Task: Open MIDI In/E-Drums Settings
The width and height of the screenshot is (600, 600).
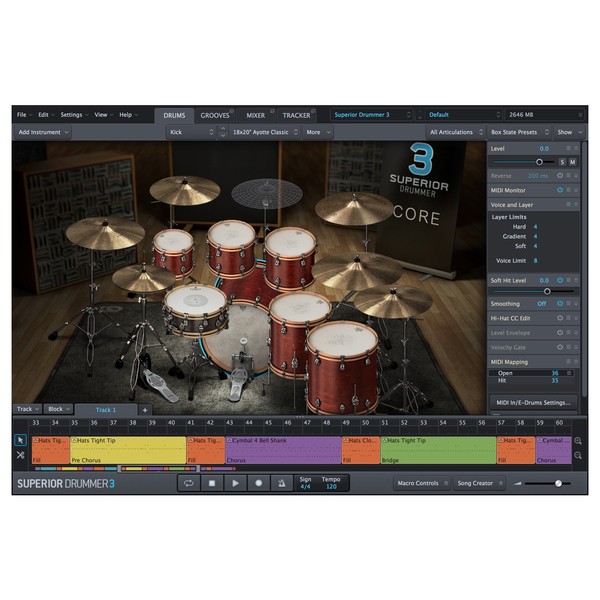Action: click(x=533, y=403)
